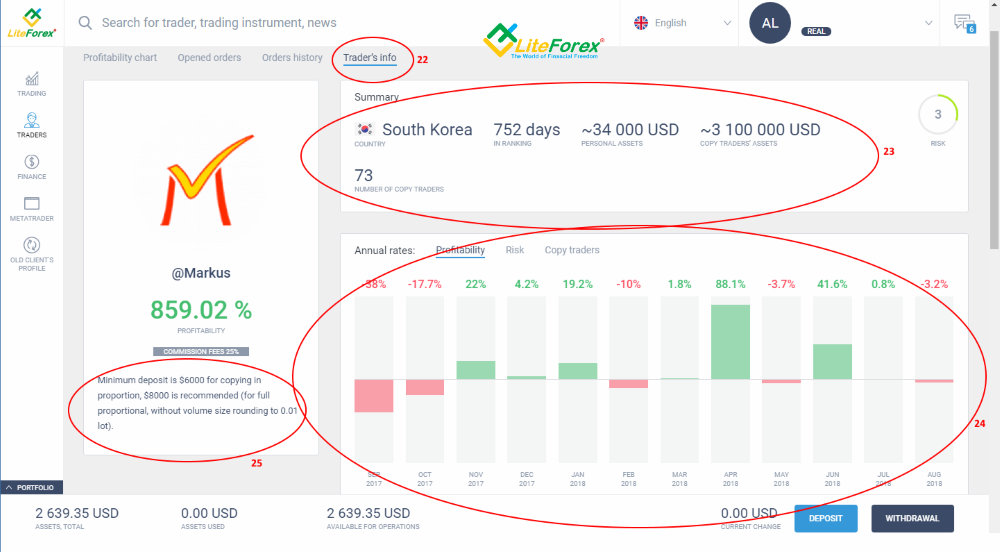Click the 2 639.35 USD assets total value
This screenshot has width=1000, height=552.
(x=77, y=513)
